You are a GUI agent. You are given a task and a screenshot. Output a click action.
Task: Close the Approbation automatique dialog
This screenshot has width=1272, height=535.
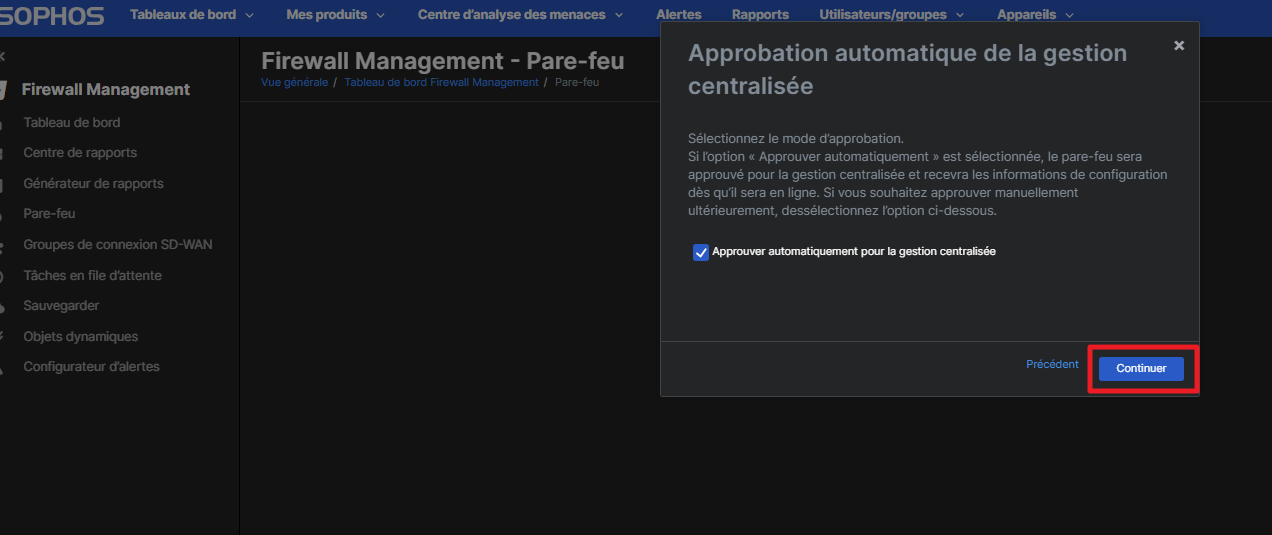pyautogui.click(x=1179, y=45)
